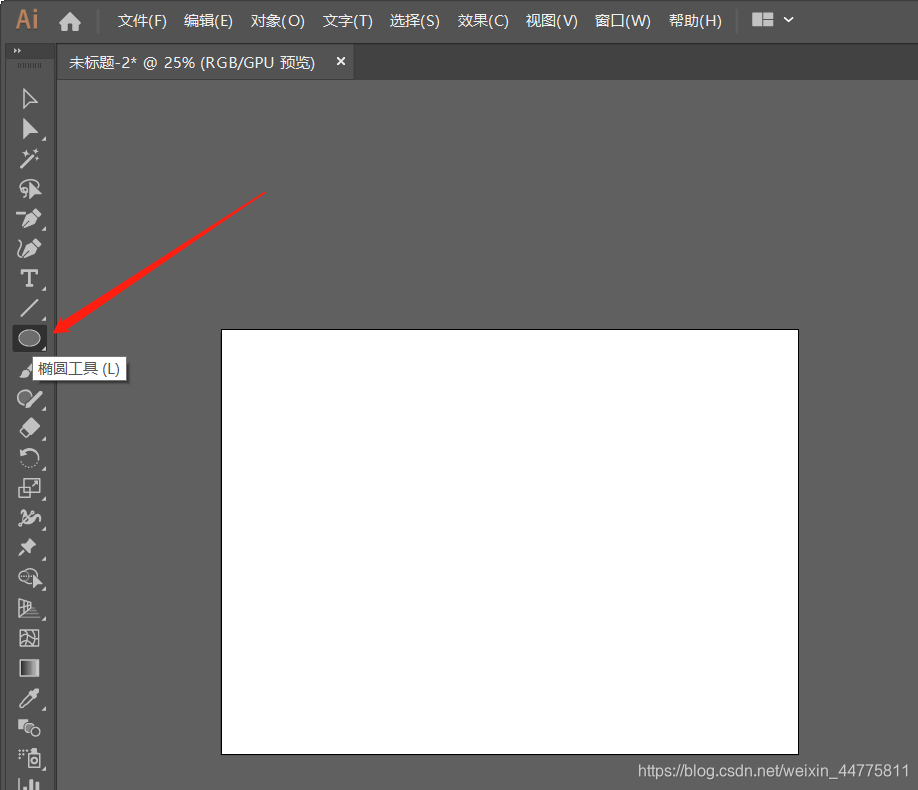
Task: Select the Pen tool
Action: [29, 218]
